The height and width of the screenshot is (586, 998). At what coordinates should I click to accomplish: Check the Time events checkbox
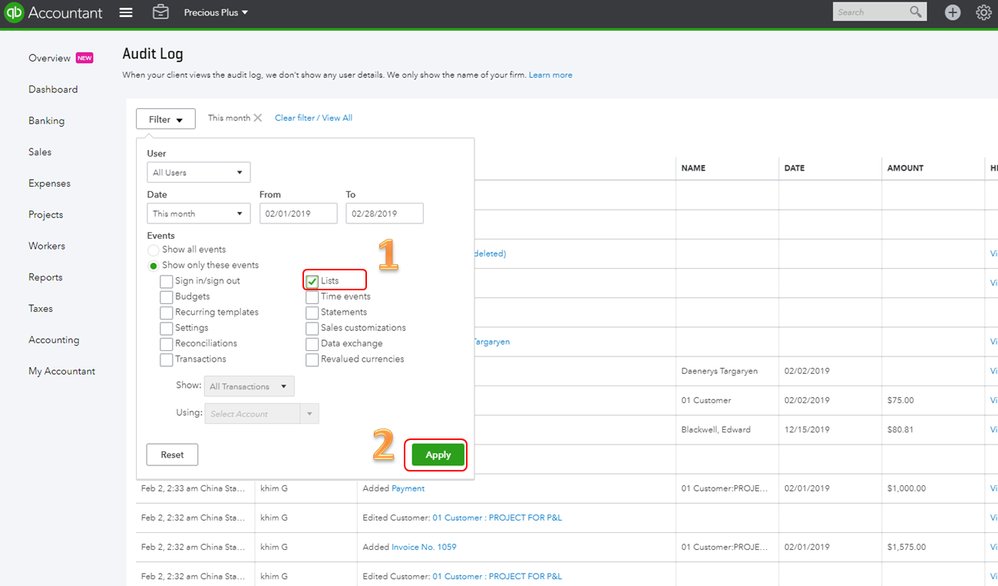point(312,297)
